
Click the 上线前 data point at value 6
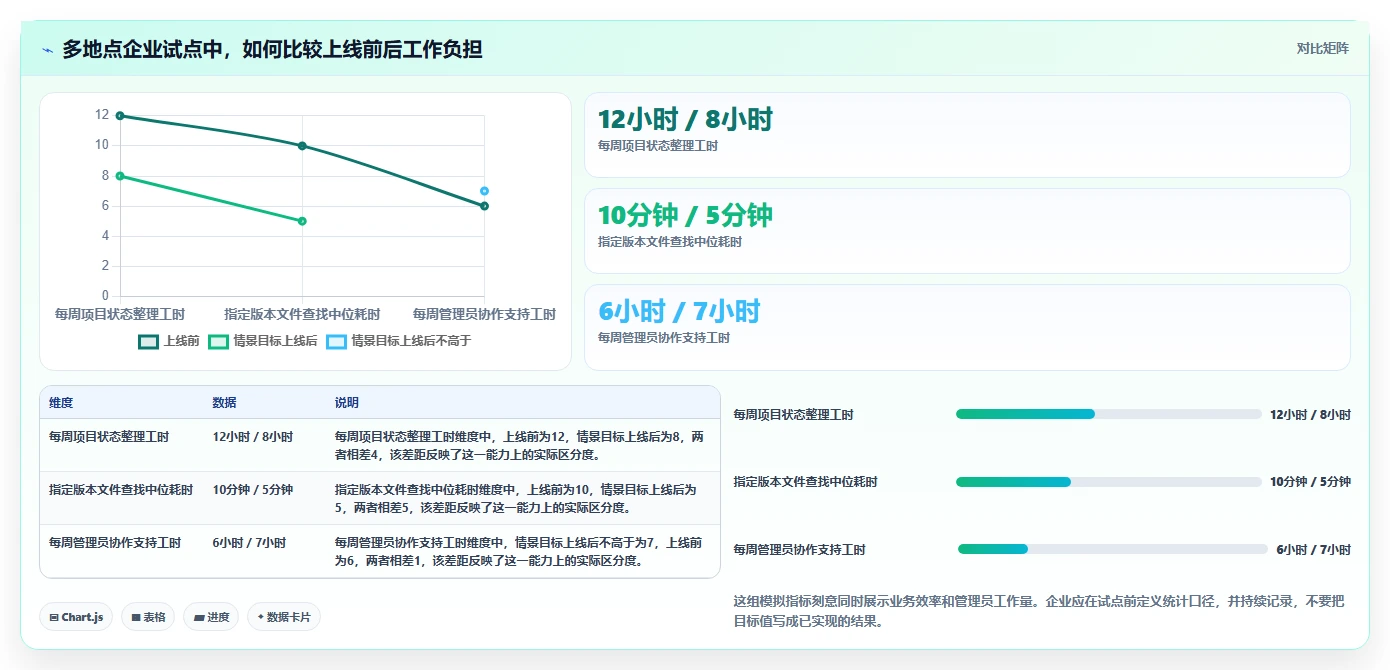[484, 206]
